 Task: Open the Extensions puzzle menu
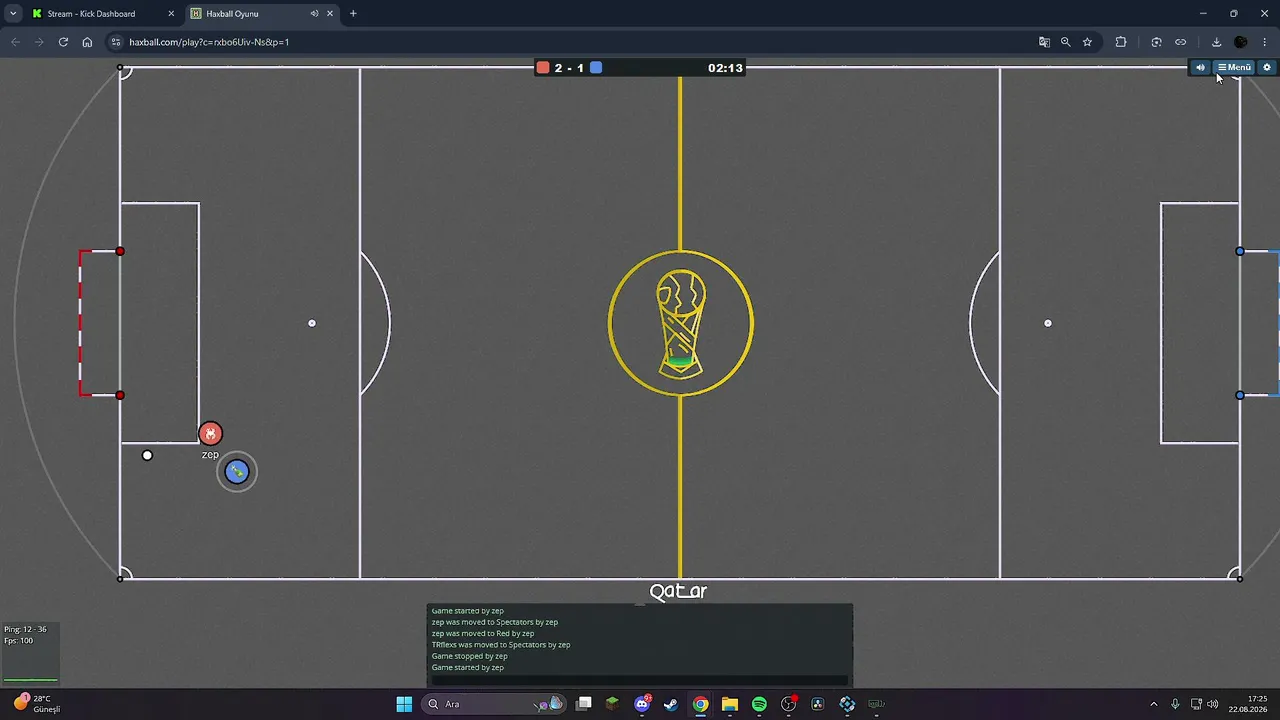pos(1121,42)
